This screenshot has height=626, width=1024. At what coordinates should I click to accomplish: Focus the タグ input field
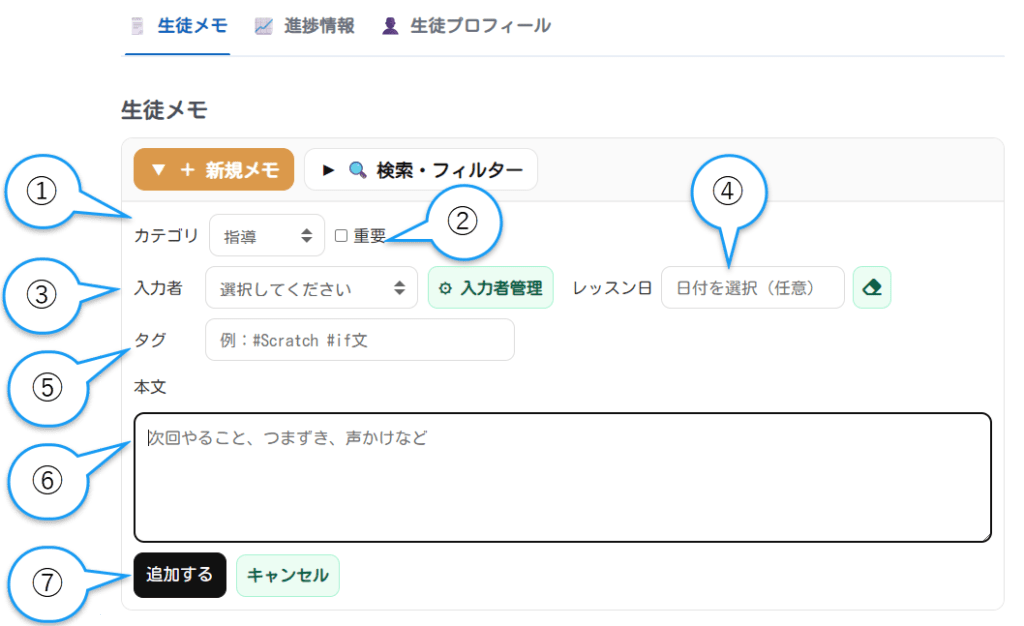pos(359,340)
